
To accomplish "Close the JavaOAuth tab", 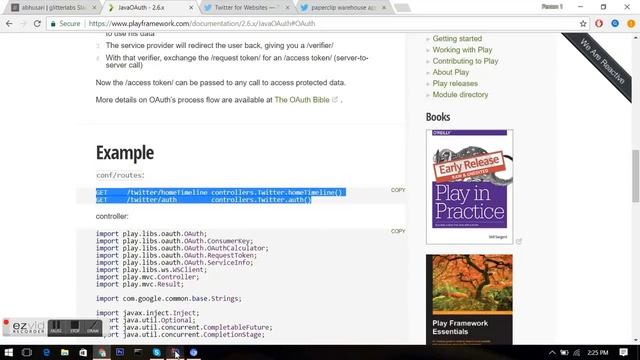I will click(x=191, y=7).
